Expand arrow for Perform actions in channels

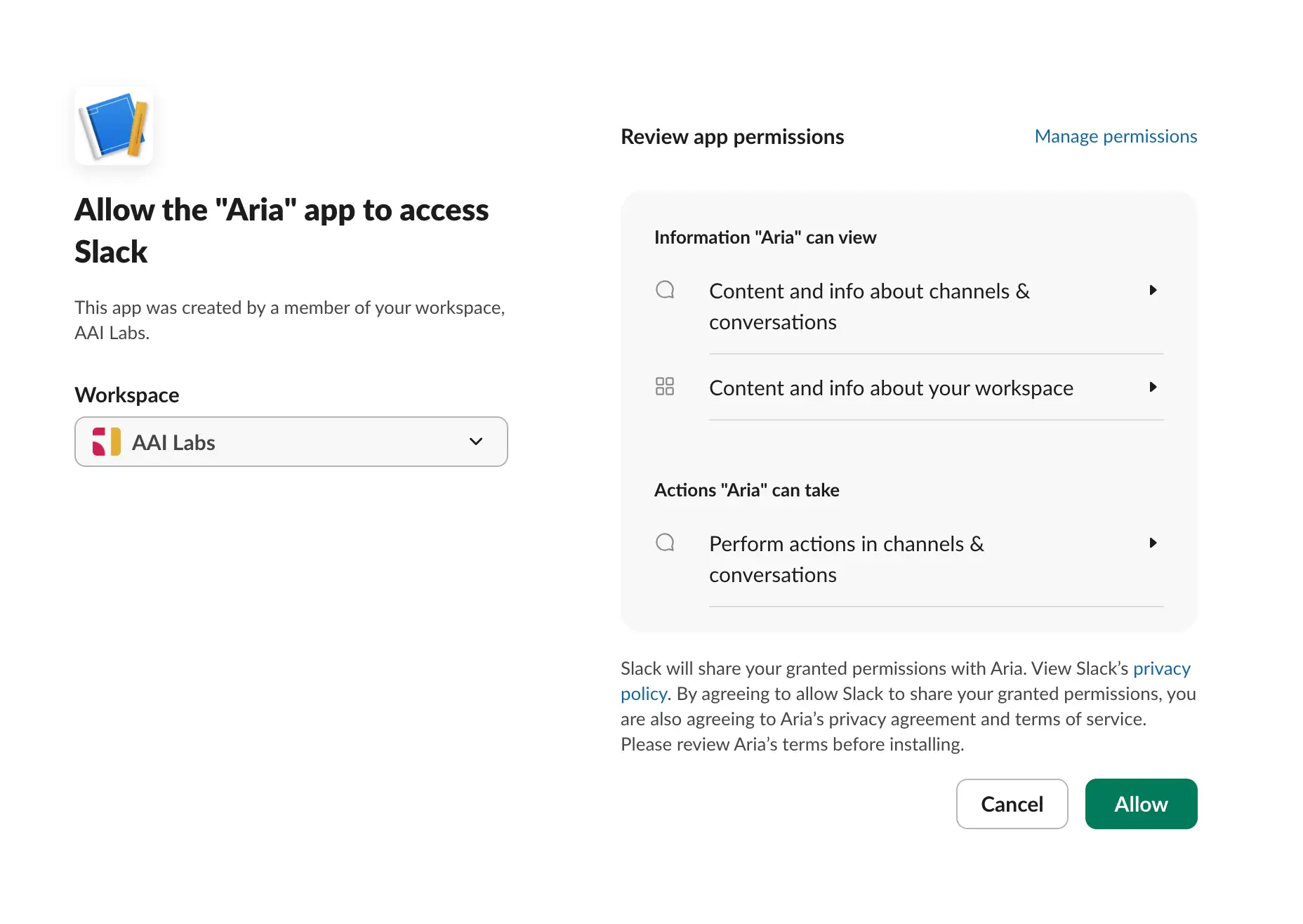tap(1153, 543)
